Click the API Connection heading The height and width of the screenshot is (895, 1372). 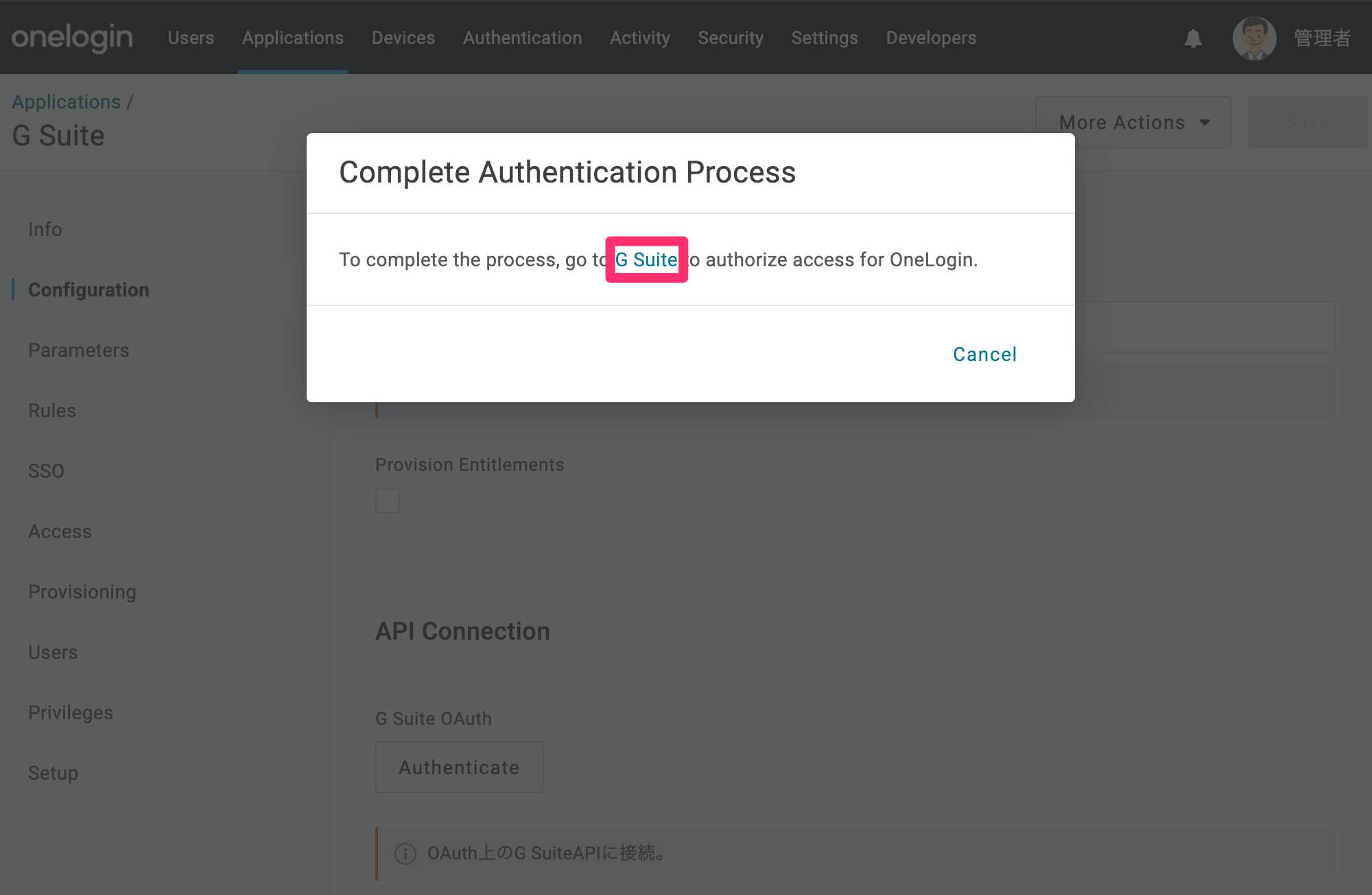coord(462,631)
